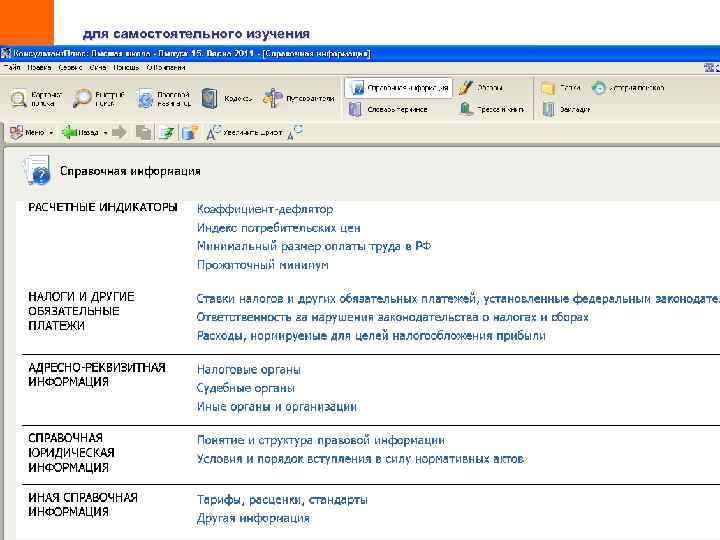
Task: Open the Прожиточный минимум link
Action: tap(263, 265)
